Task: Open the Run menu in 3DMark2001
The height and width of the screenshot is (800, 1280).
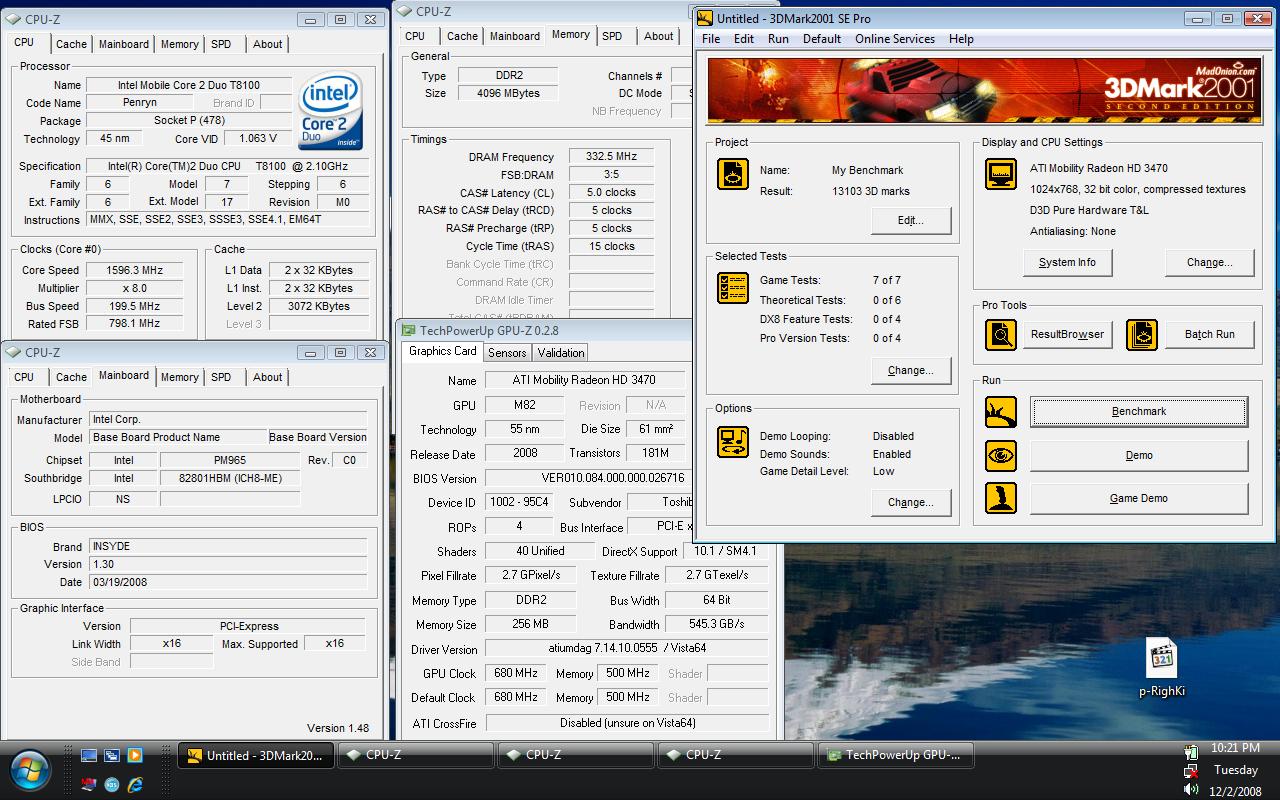Action: point(778,39)
